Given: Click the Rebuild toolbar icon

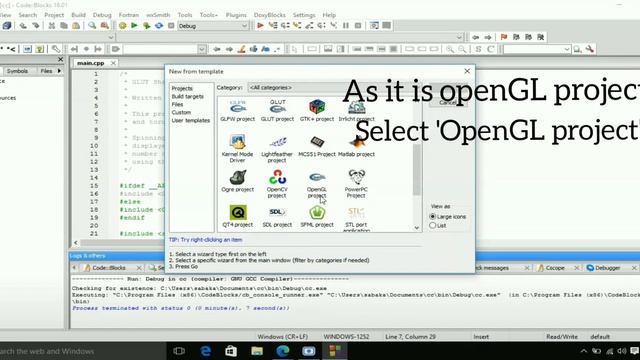Looking at the screenshot, I should coord(159,26).
